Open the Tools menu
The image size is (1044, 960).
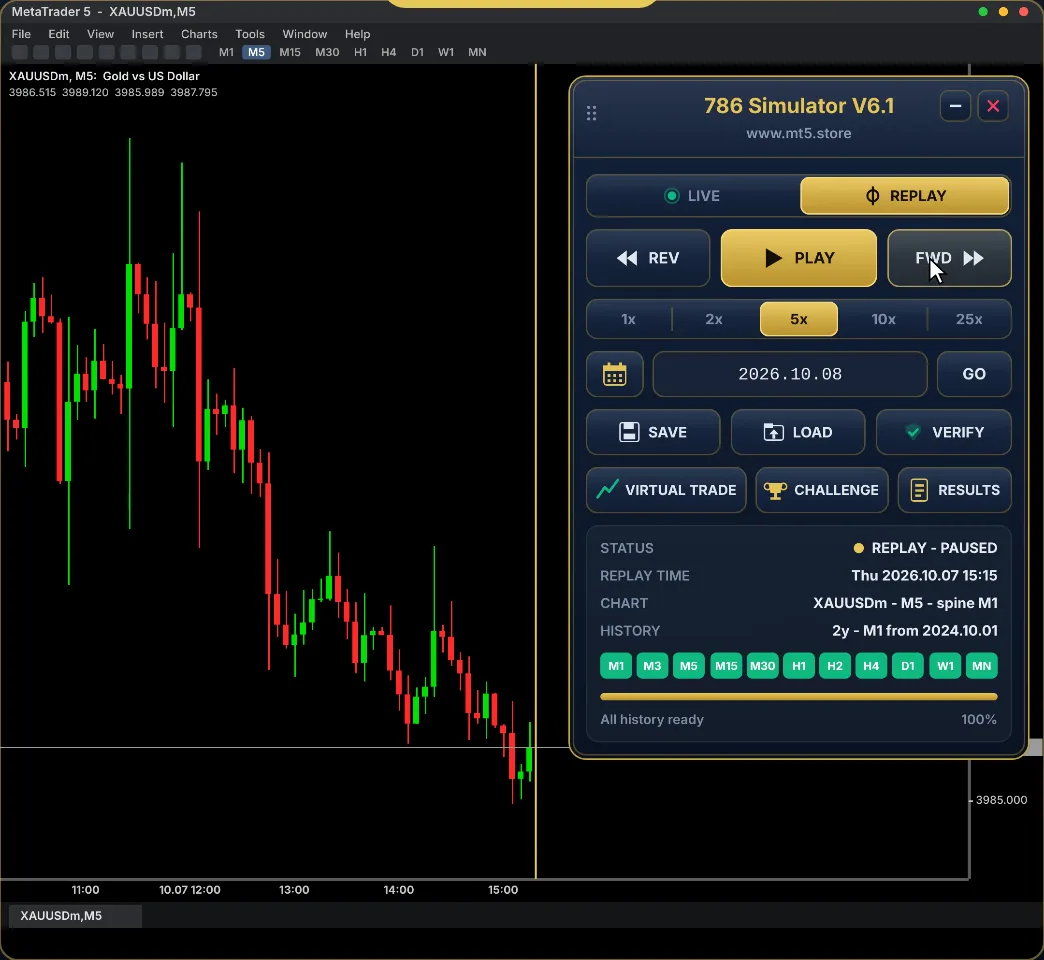[250, 34]
